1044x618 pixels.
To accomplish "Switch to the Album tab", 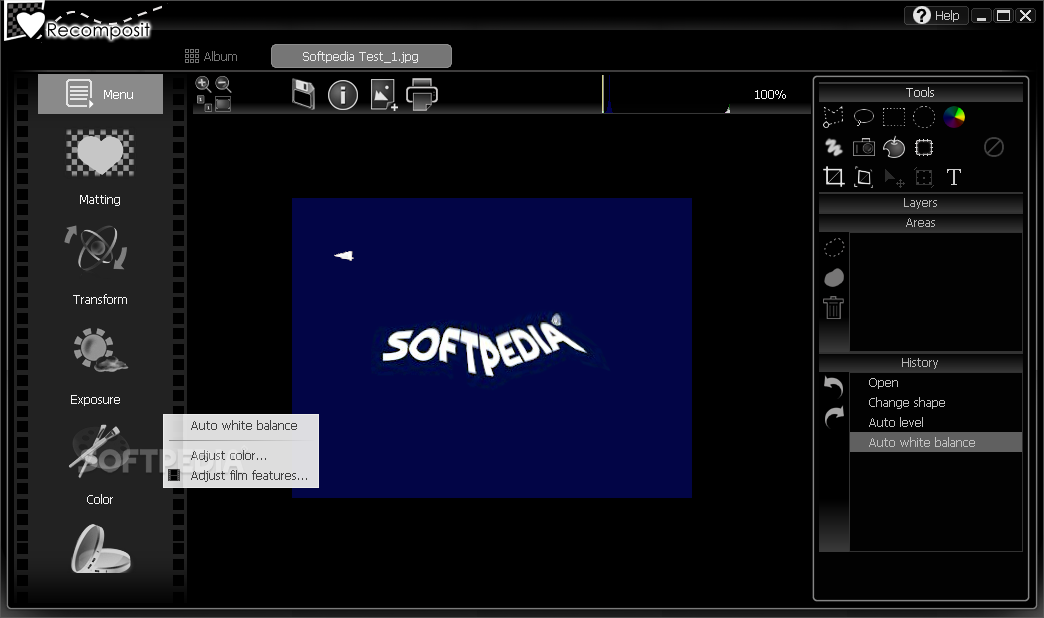I will 211,57.
